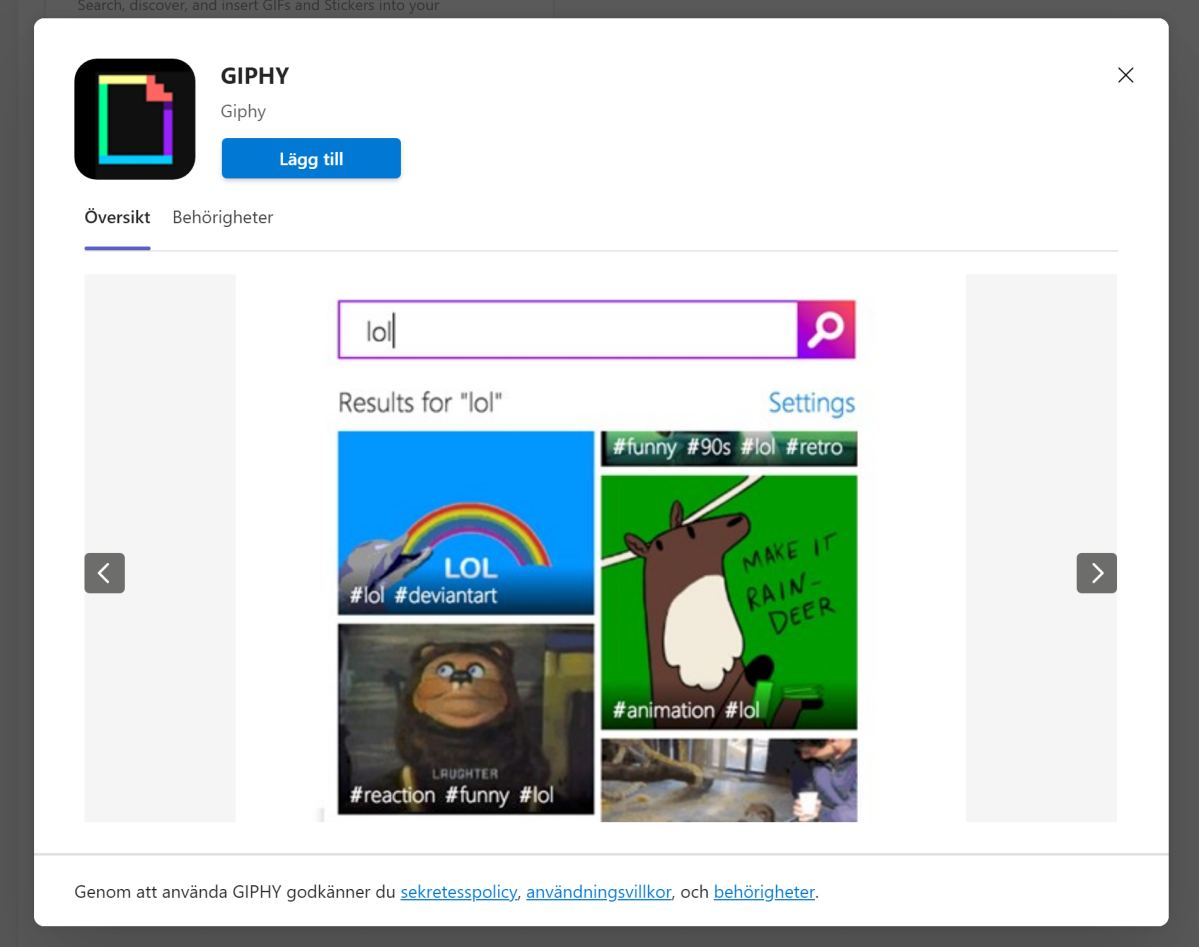Image resolution: width=1199 pixels, height=947 pixels.
Task: Select the rainbow LOL GIF thumbnail
Action: point(466,523)
